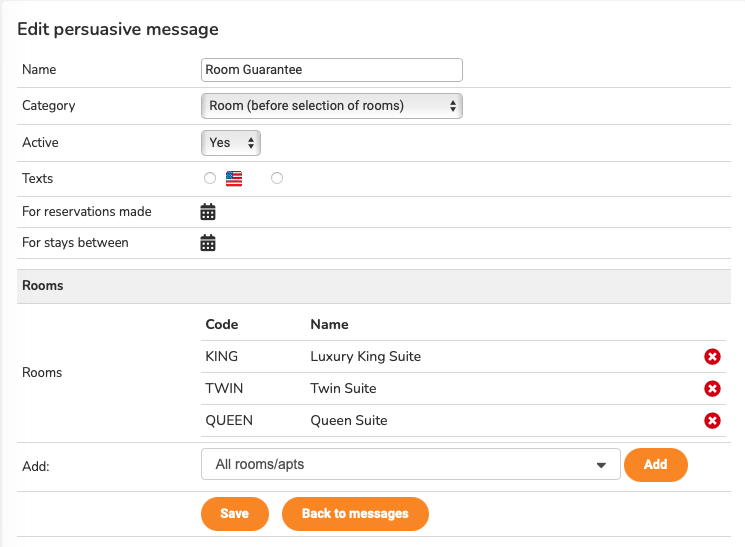Image resolution: width=745 pixels, height=547 pixels.
Task: Select the radio button beside US flag
Action: (209, 178)
